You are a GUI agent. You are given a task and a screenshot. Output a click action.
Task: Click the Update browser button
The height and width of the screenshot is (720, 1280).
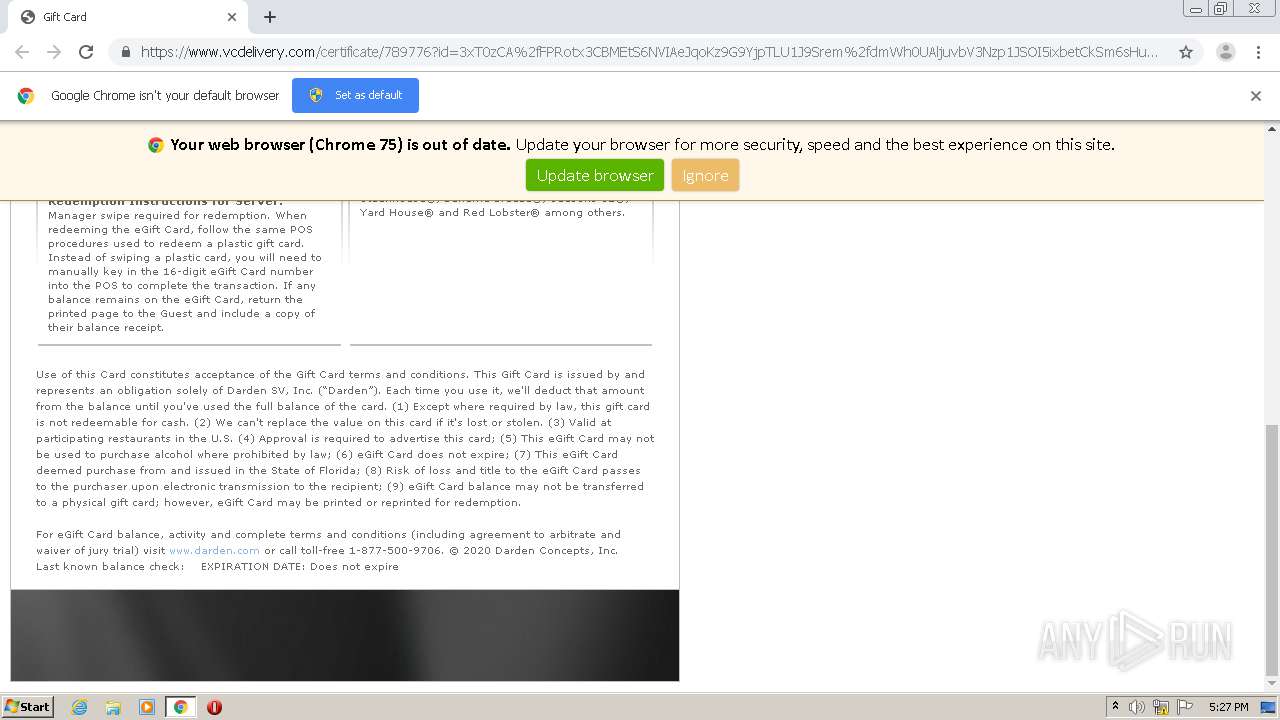595,175
